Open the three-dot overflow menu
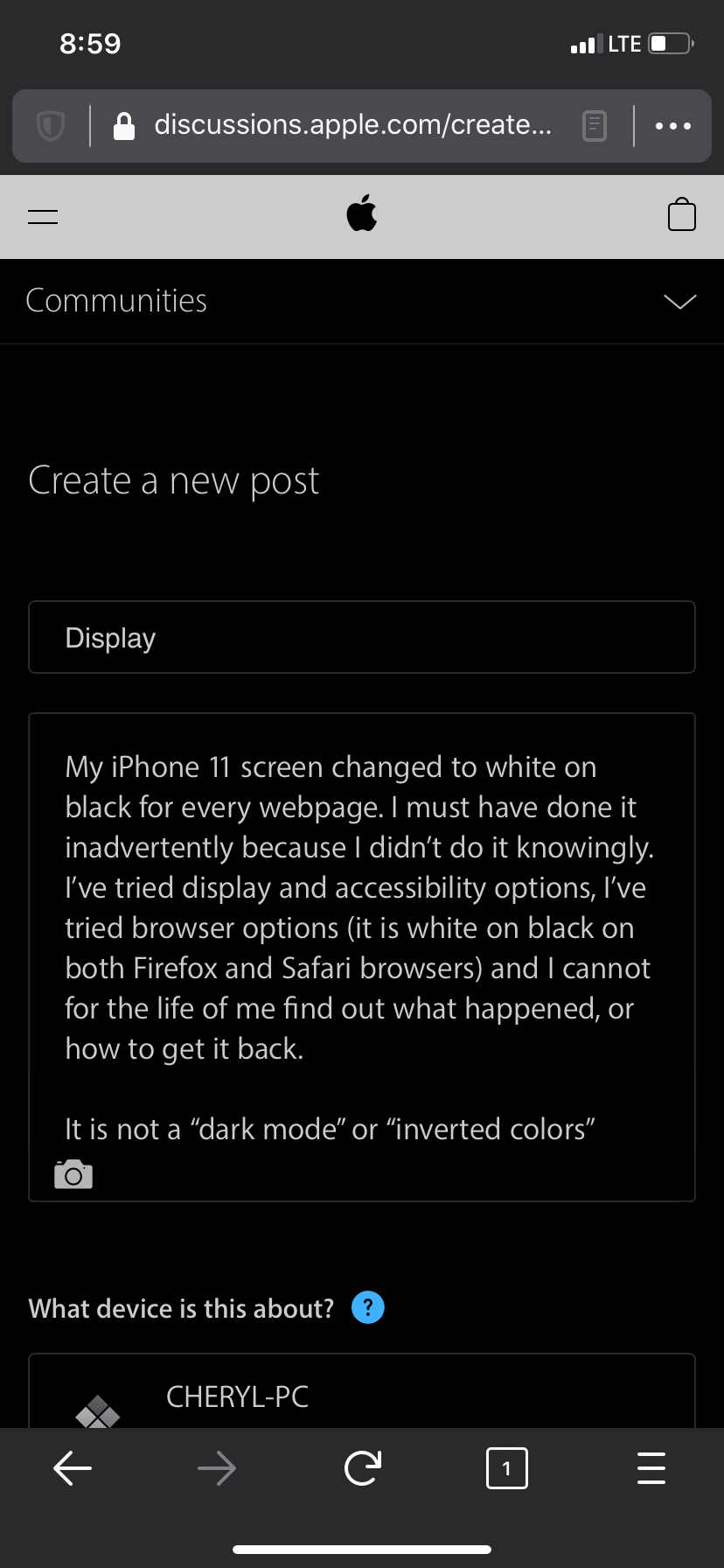The width and height of the screenshot is (724, 1568). [x=672, y=125]
